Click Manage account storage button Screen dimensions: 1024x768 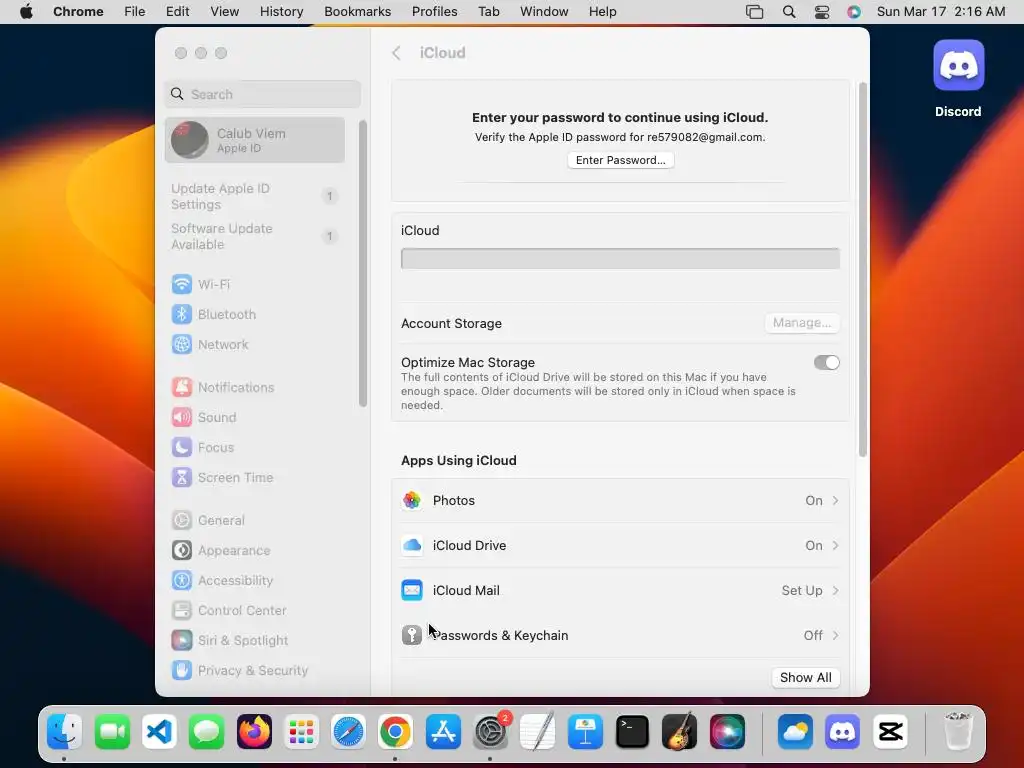[x=802, y=323]
